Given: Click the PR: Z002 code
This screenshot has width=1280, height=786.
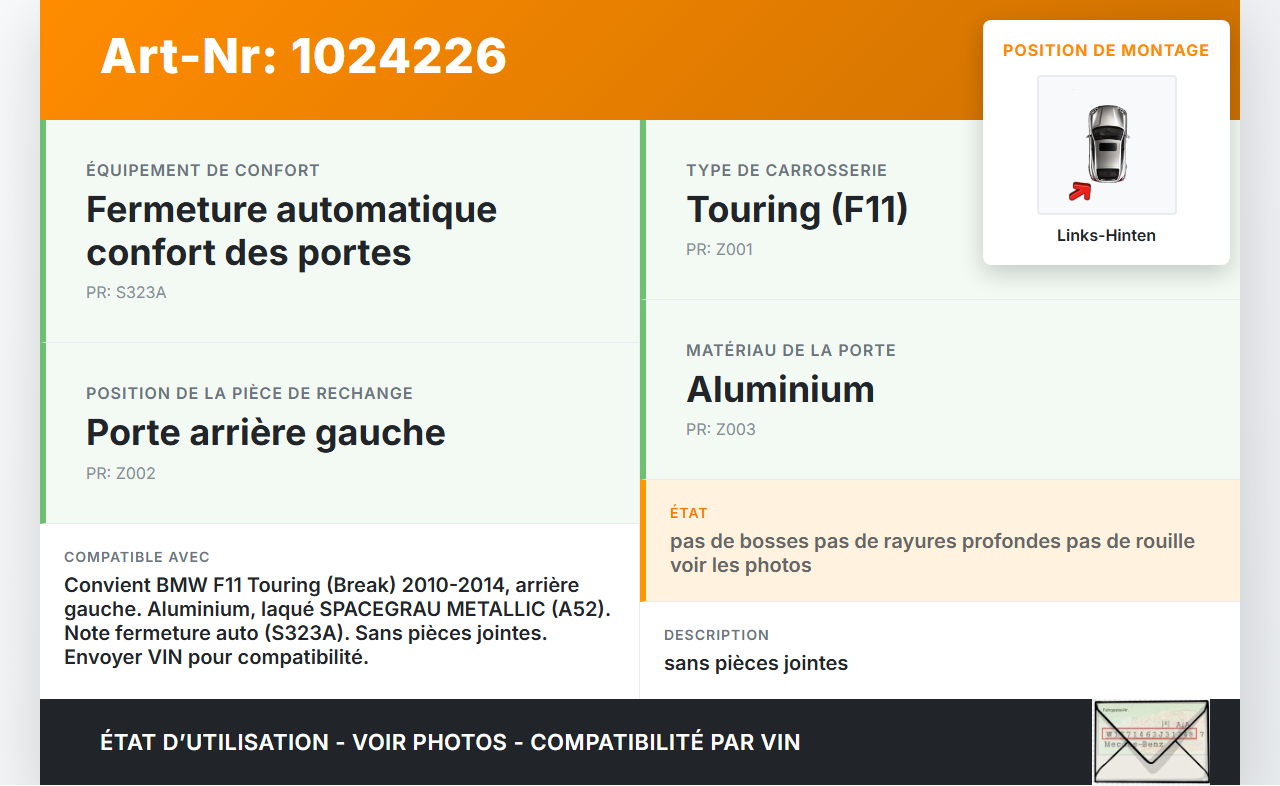Looking at the screenshot, I should [x=121, y=473].
